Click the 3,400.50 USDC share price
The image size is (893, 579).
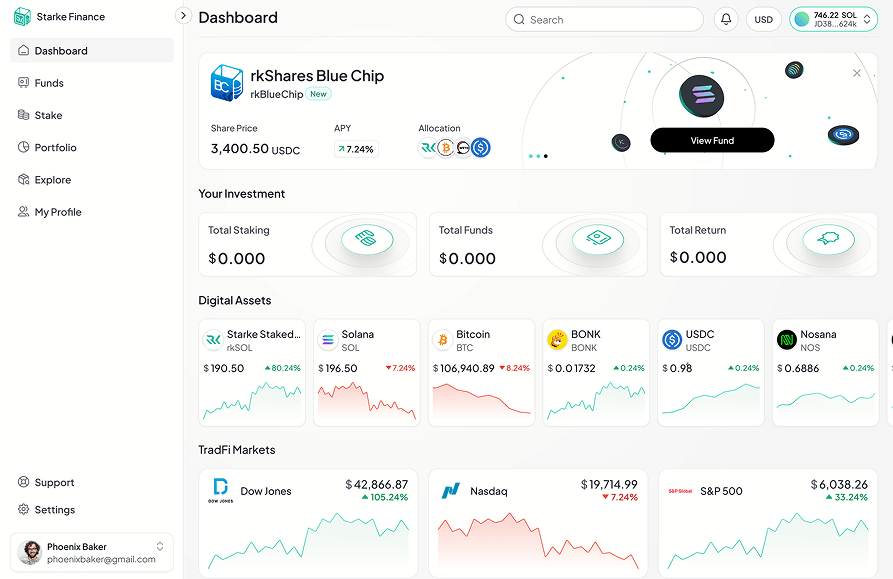click(255, 149)
